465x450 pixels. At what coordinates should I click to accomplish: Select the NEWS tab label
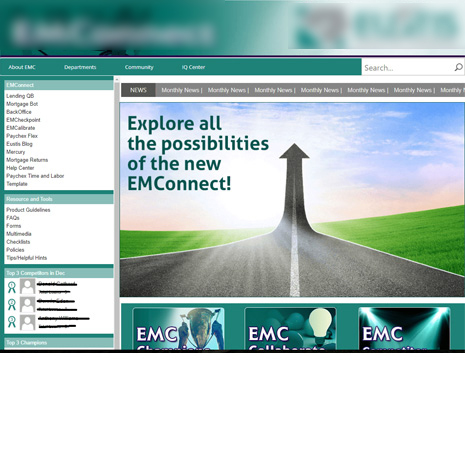click(138, 90)
